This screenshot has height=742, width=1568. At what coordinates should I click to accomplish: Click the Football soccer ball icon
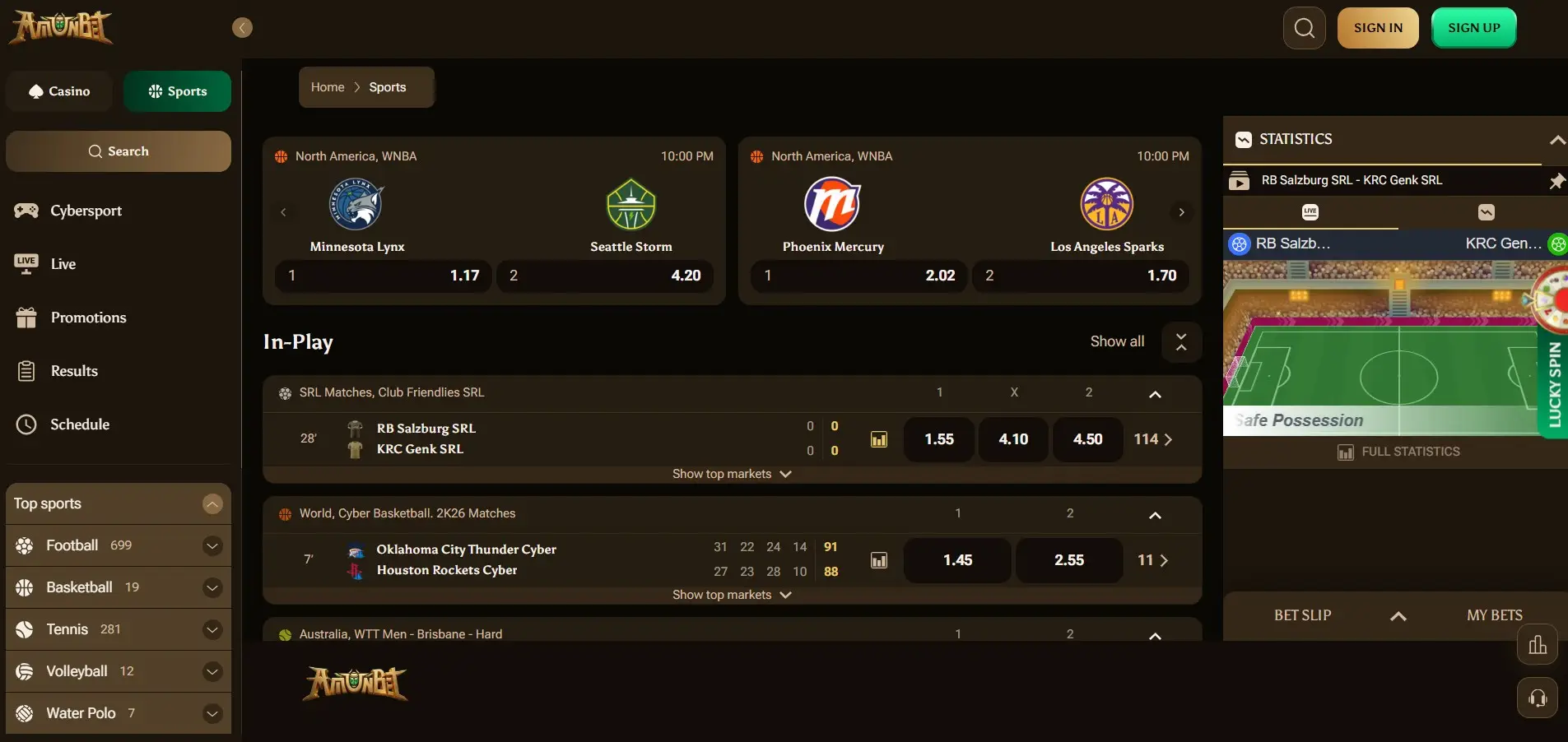[x=25, y=545]
